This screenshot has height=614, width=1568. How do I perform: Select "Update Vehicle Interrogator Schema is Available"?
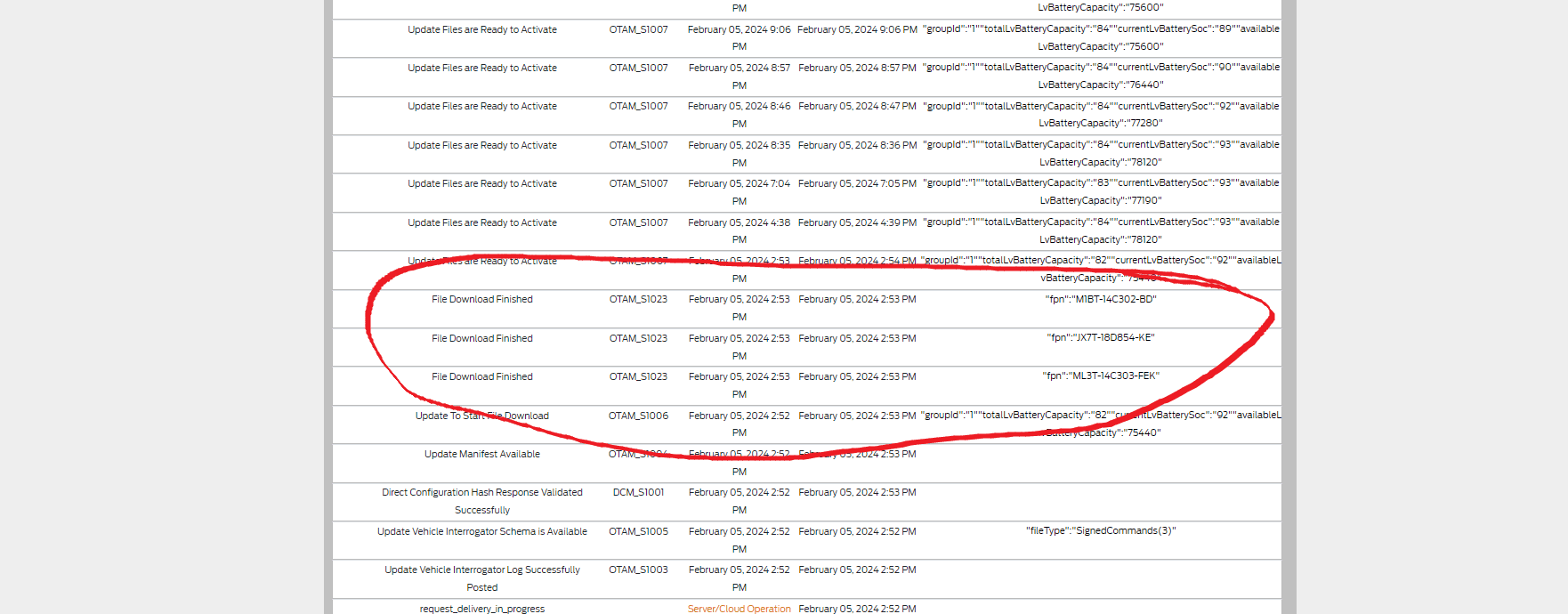click(x=481, y=531)
